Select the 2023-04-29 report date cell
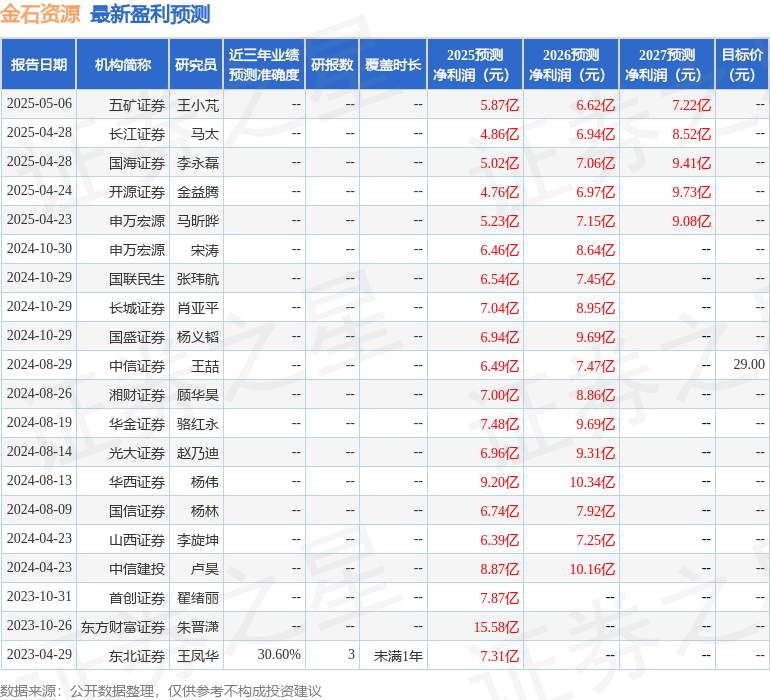Viewport: 770px width, 700px height. pyautogui.click(x=39, y=655)
